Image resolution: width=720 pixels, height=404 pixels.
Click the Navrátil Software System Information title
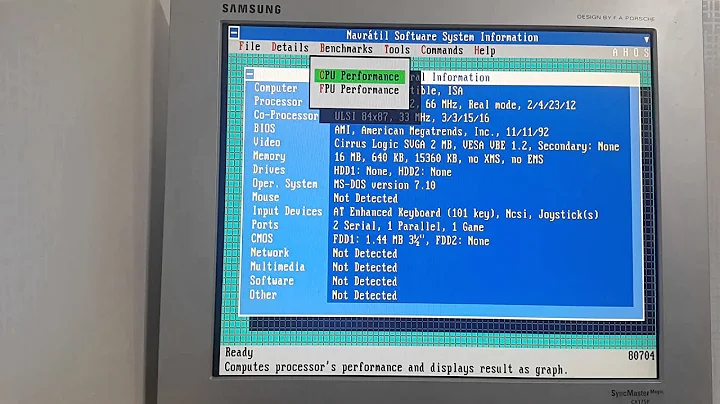[x=442, y=36]
